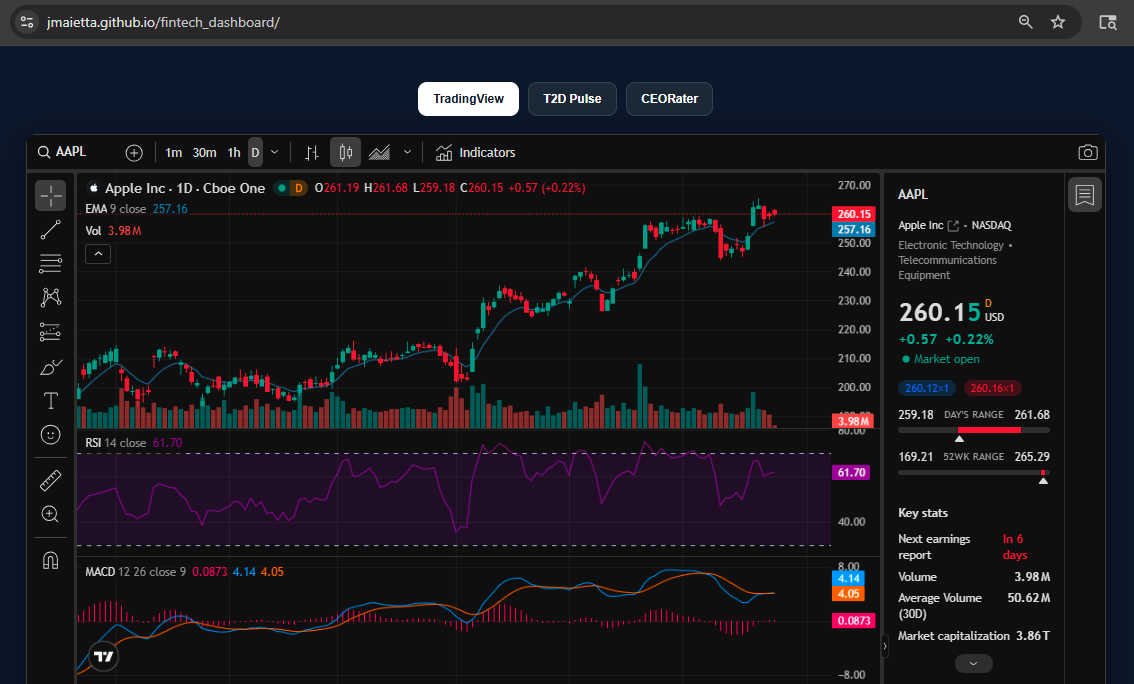Screen dimensions: 1134x684
Task: Click the Average Volume 50.62M value
Action: click(1028, 598)
